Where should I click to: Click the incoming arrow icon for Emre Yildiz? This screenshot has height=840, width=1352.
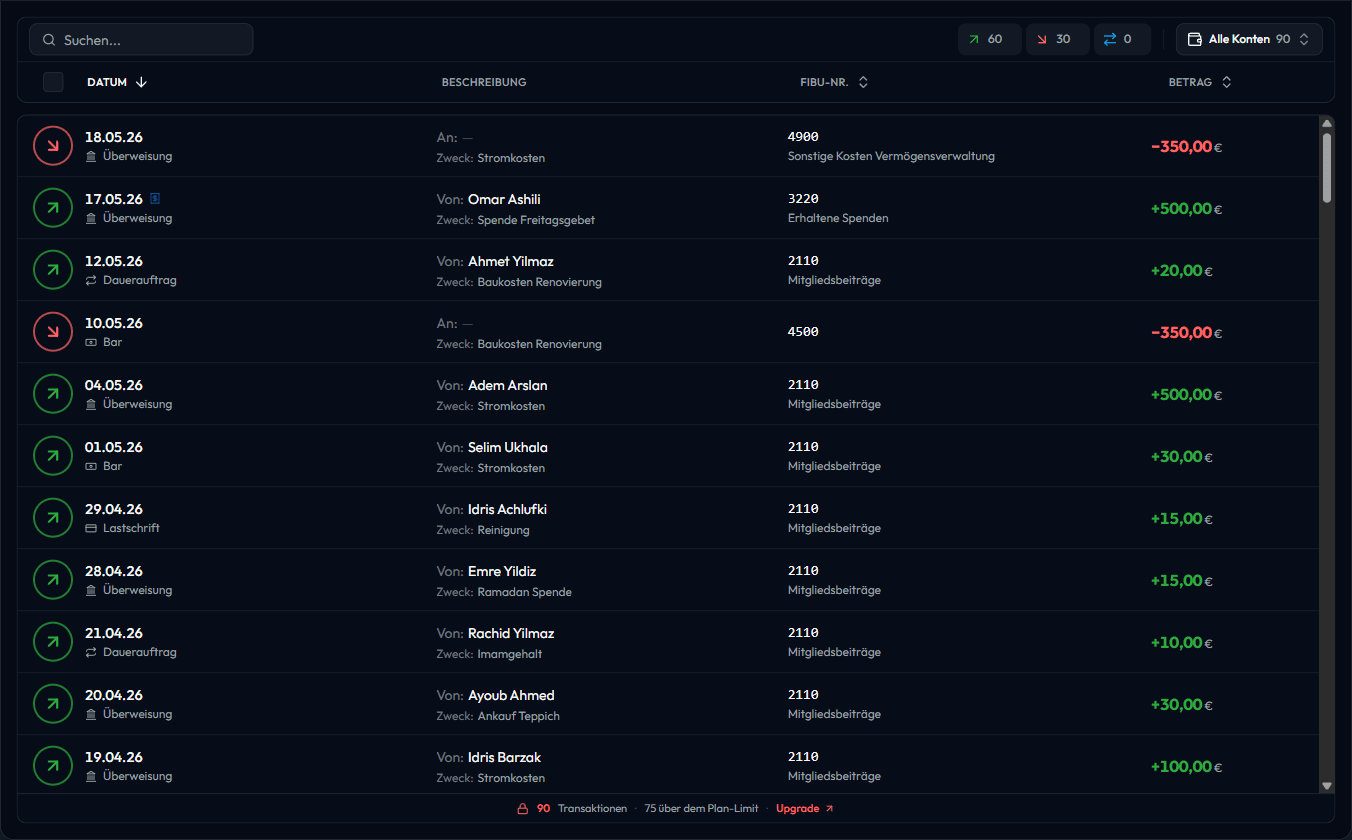pos(53,580)
